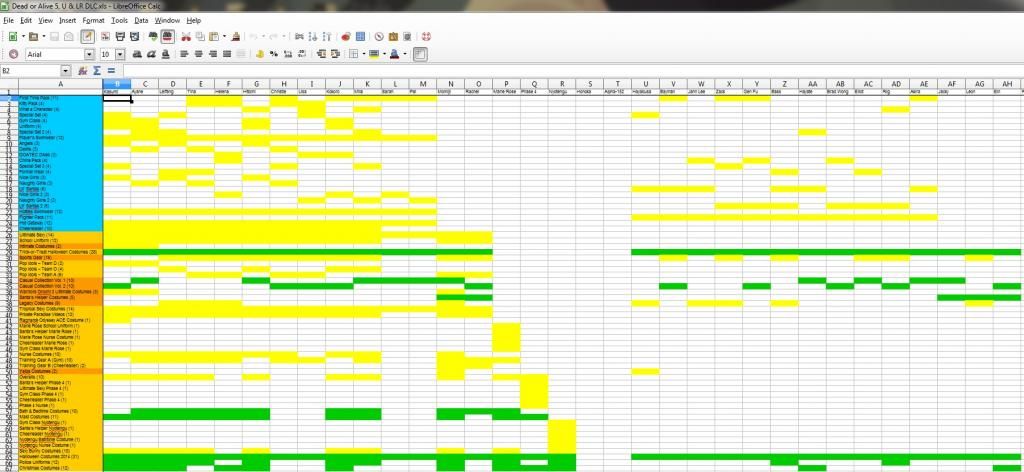Screen dimensions: 1024x472
Task: Activate format paintbrush icon
Action: [x=236, y=37]
